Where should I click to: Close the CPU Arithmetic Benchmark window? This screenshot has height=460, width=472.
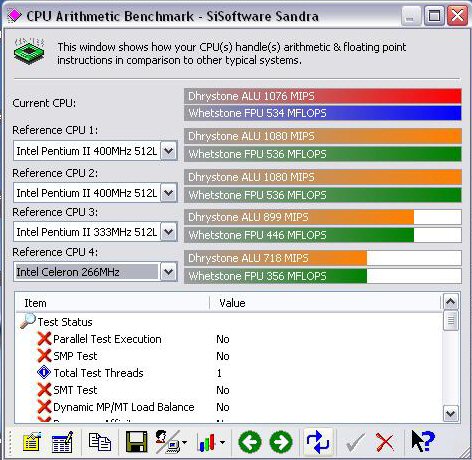pyautogui.click(x=457, y=16)
